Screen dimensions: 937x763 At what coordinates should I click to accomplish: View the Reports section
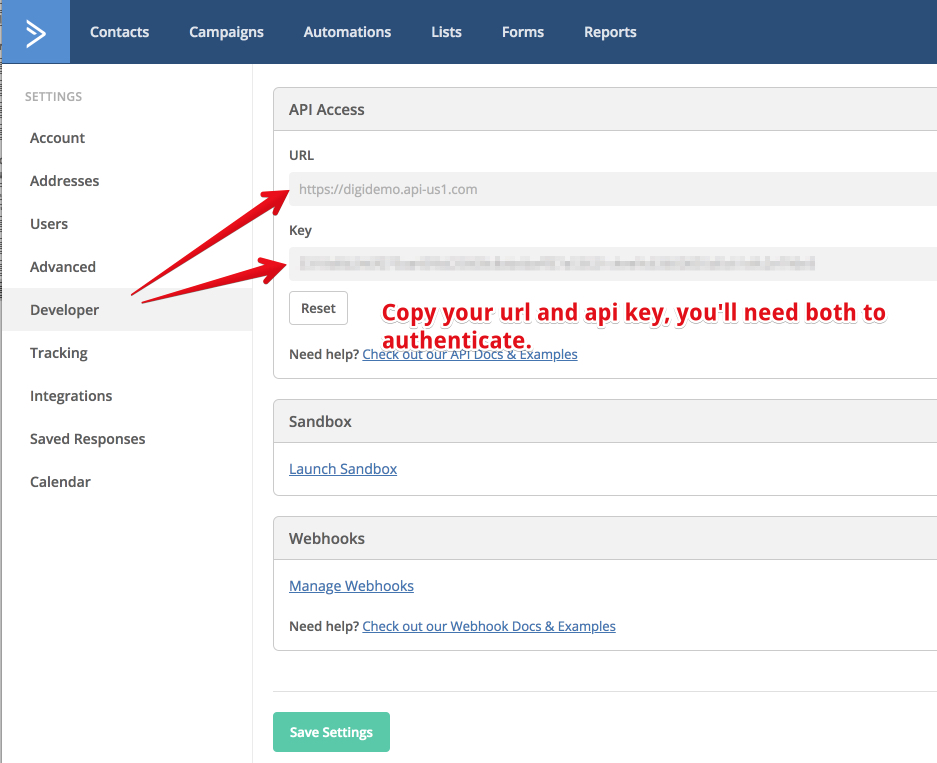[x=610, y=31]
